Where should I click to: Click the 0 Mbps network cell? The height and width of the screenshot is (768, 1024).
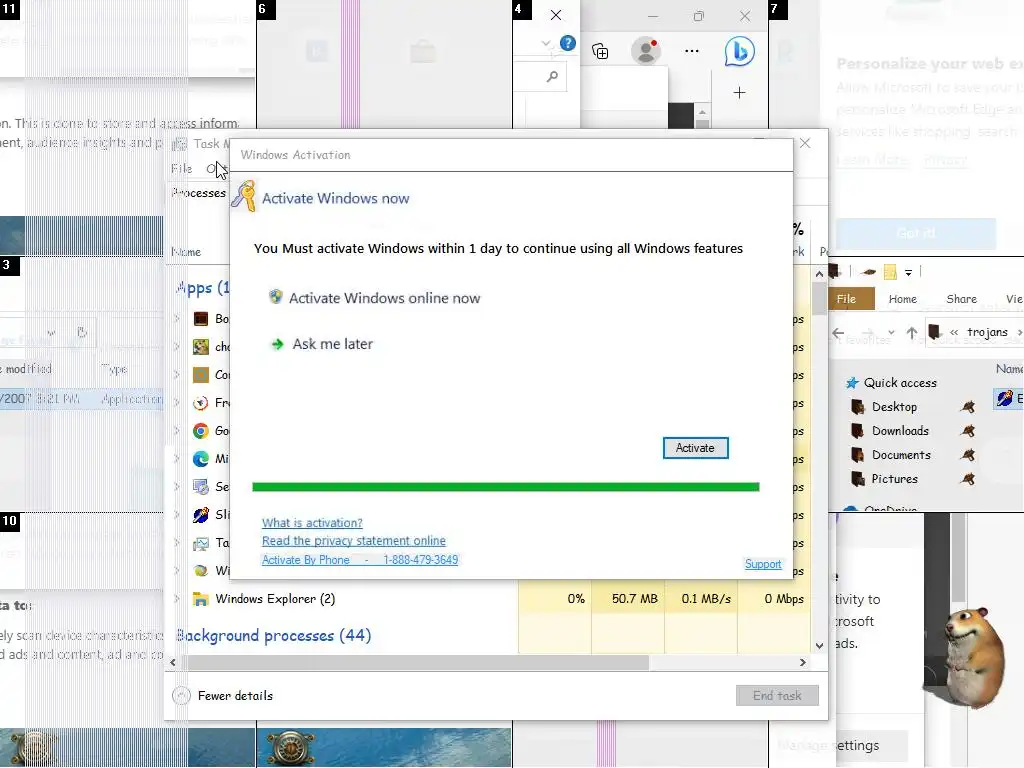point(775,599)
